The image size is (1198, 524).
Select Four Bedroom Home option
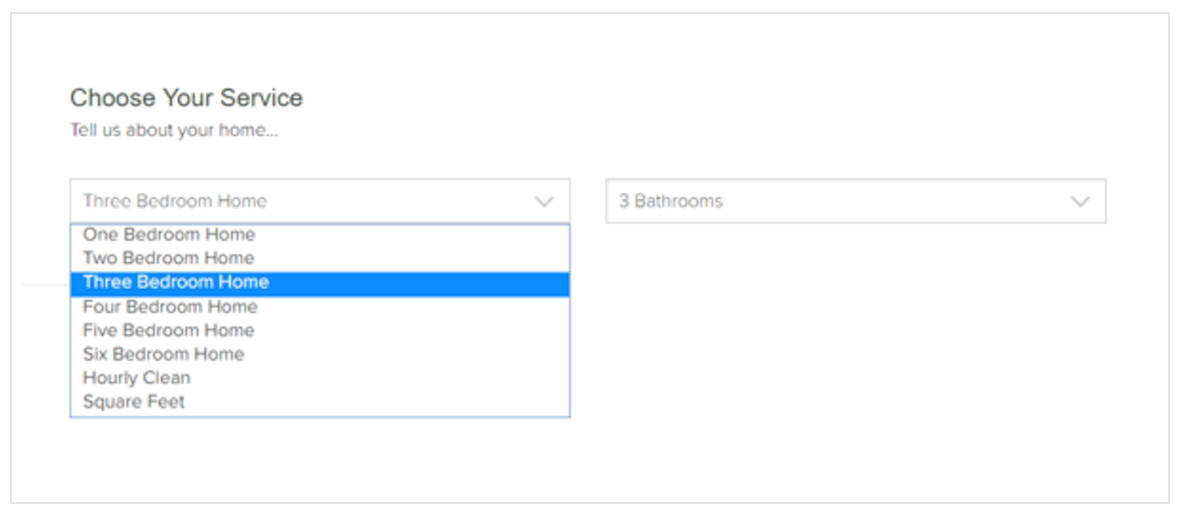(319, 307)
